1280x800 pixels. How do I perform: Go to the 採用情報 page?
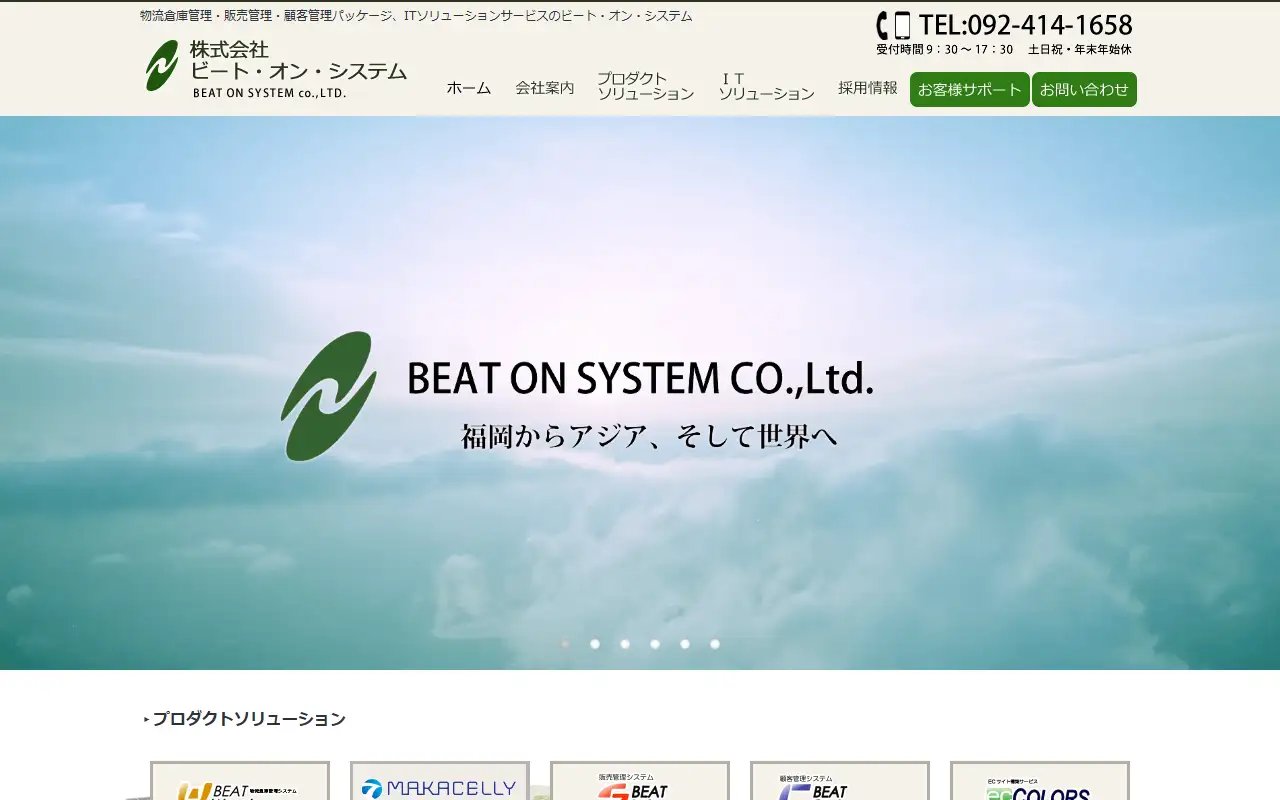point(868,88)
